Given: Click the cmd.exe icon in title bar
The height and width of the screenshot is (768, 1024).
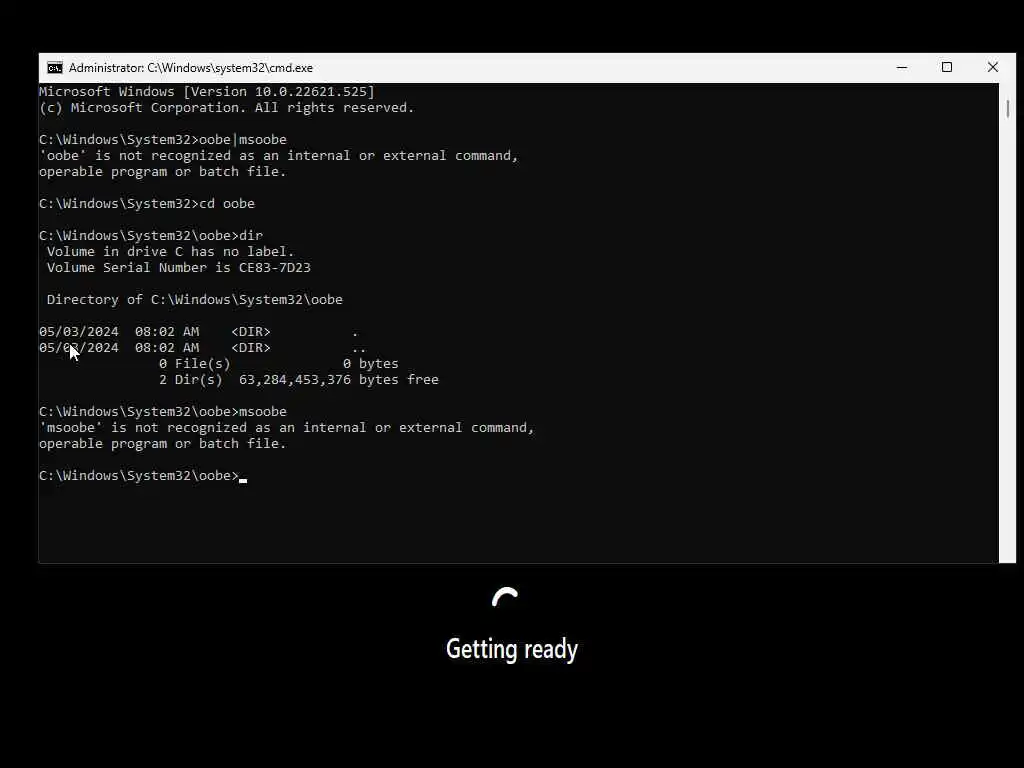Looking at the screenshot, I should [55, 68].
